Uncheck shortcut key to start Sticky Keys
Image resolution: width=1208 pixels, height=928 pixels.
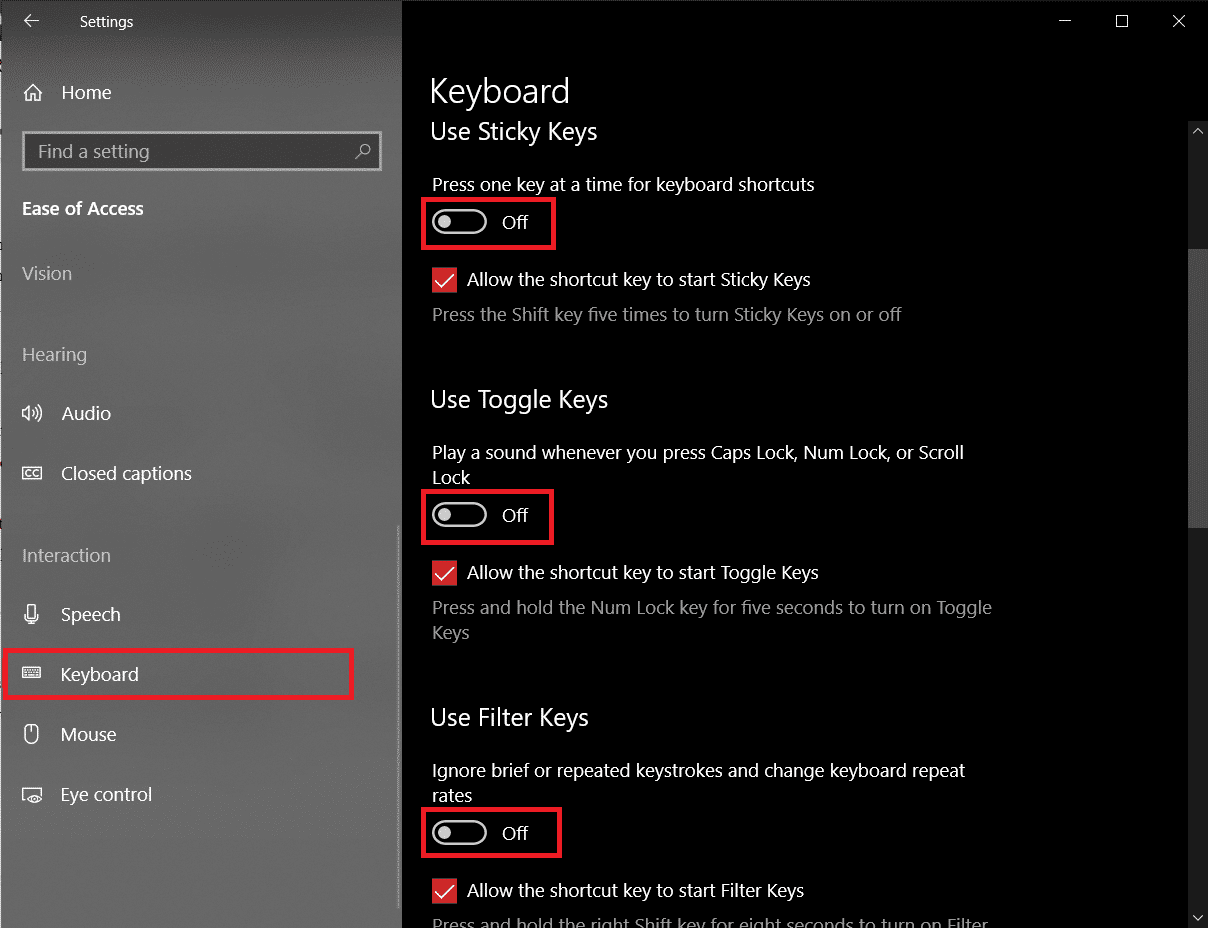coord(444,280)
